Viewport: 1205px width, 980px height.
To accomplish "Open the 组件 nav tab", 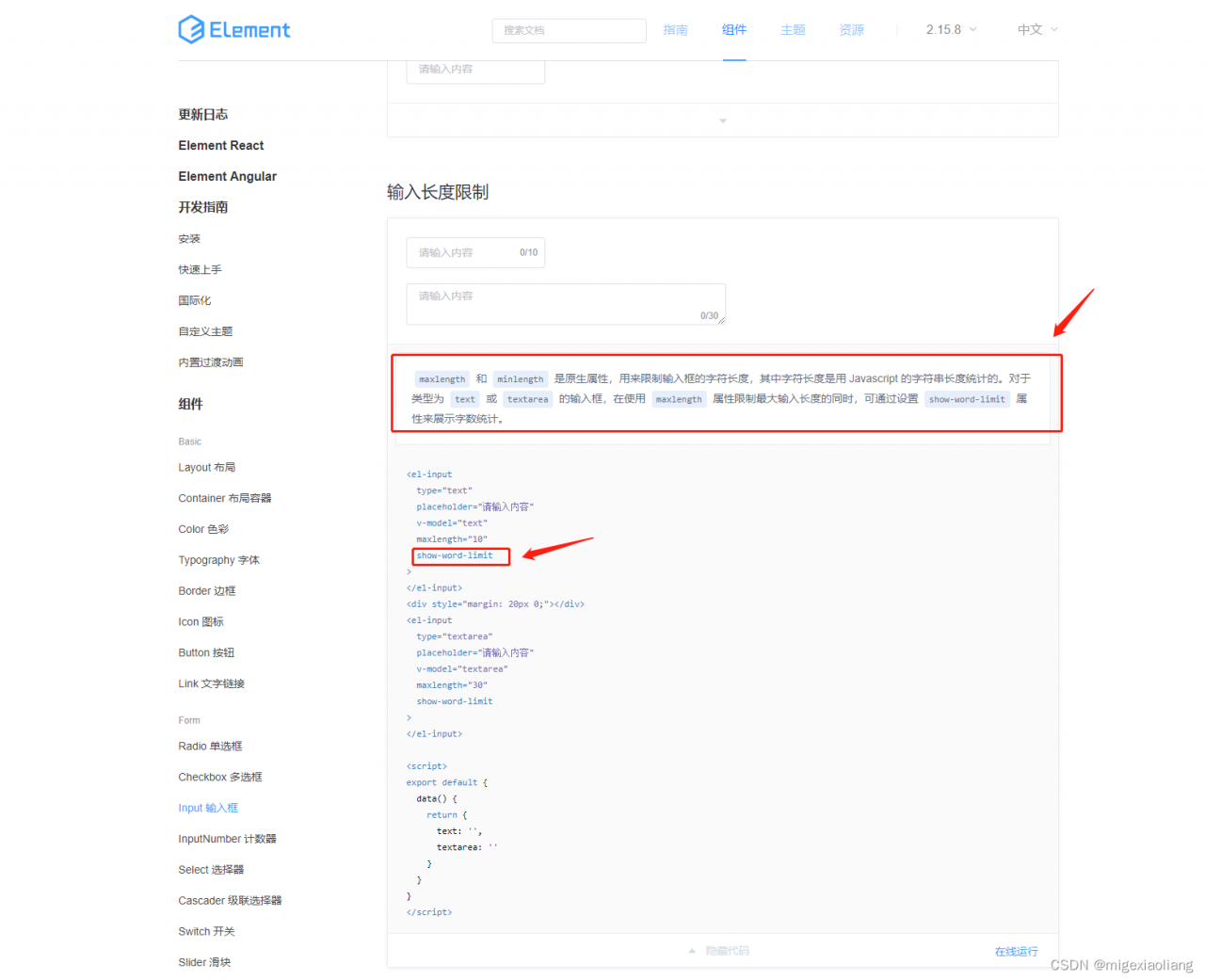I will [734, 30].
